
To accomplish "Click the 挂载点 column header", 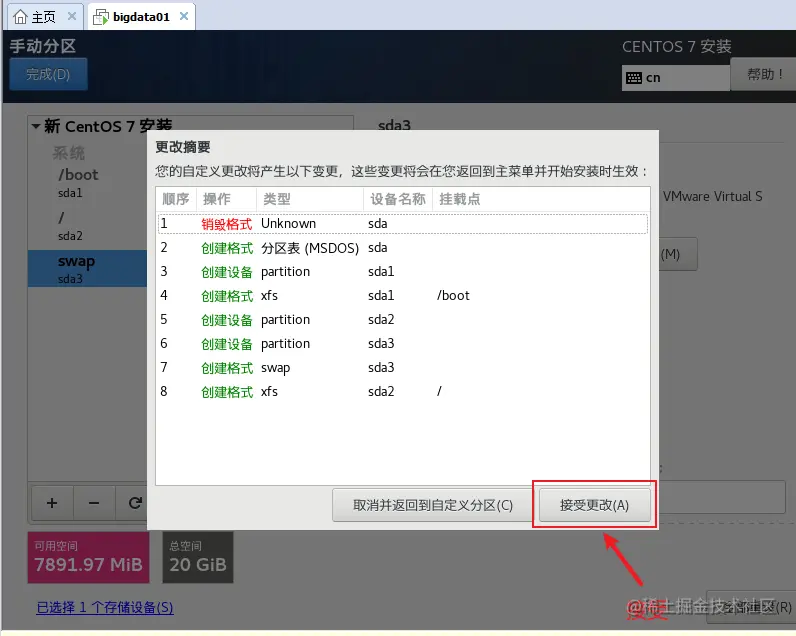I will point(541,199).
